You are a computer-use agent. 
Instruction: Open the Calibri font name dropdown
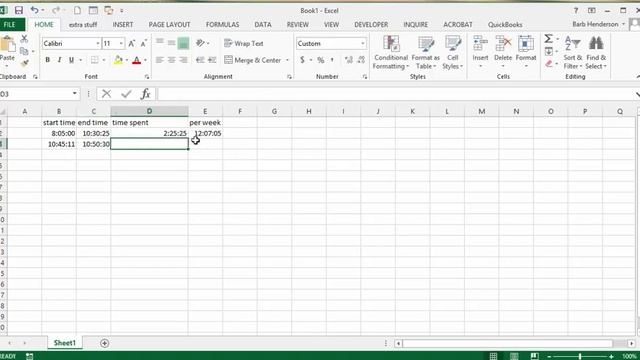tap(98, 43)
